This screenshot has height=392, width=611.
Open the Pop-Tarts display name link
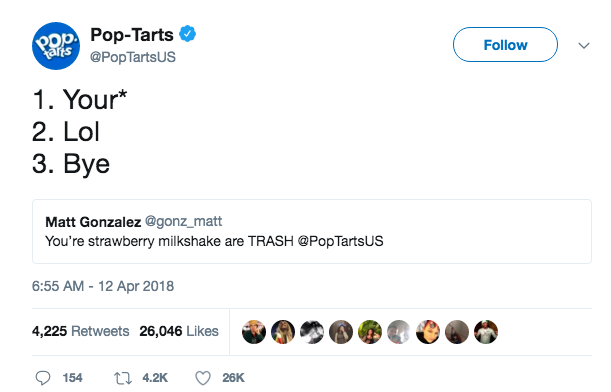[132, 34]
